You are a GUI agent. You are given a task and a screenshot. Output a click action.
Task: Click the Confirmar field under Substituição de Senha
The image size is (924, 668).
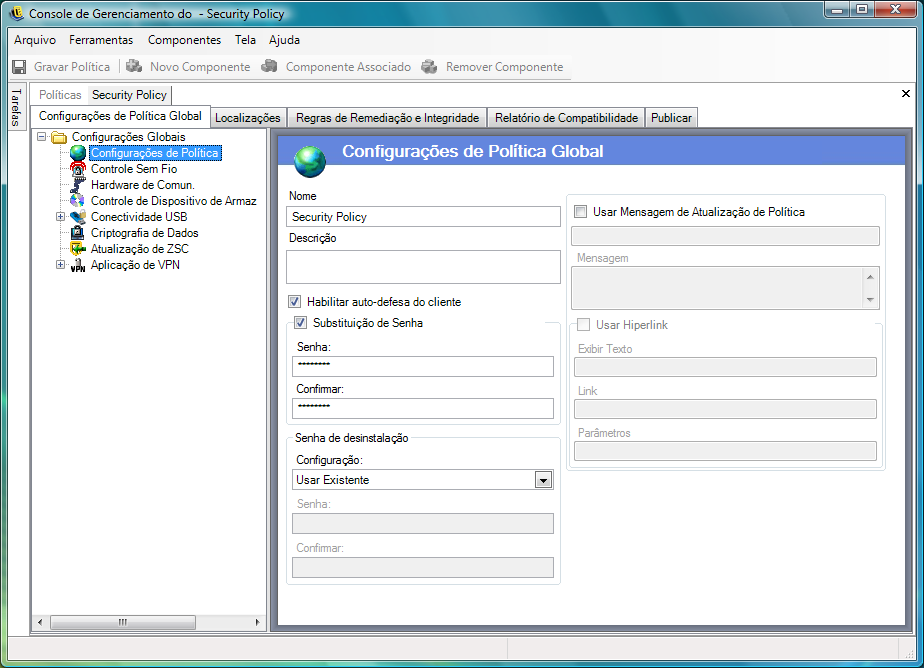[x=423, y=408]
